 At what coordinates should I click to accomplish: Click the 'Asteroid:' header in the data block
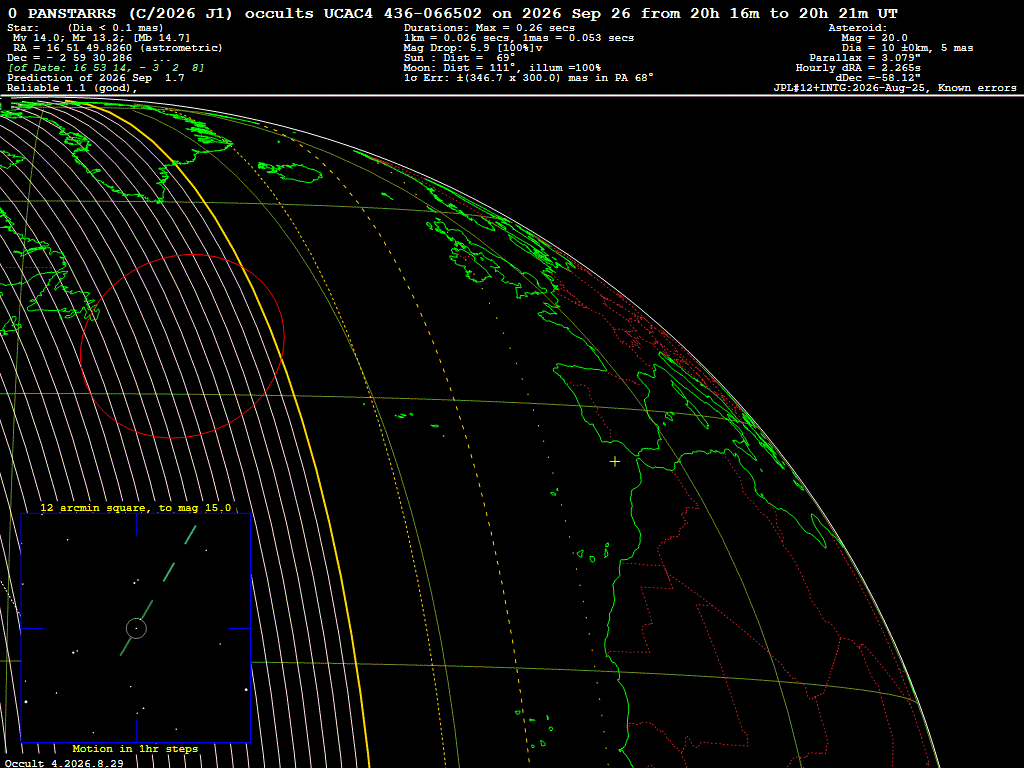(857, 27)
